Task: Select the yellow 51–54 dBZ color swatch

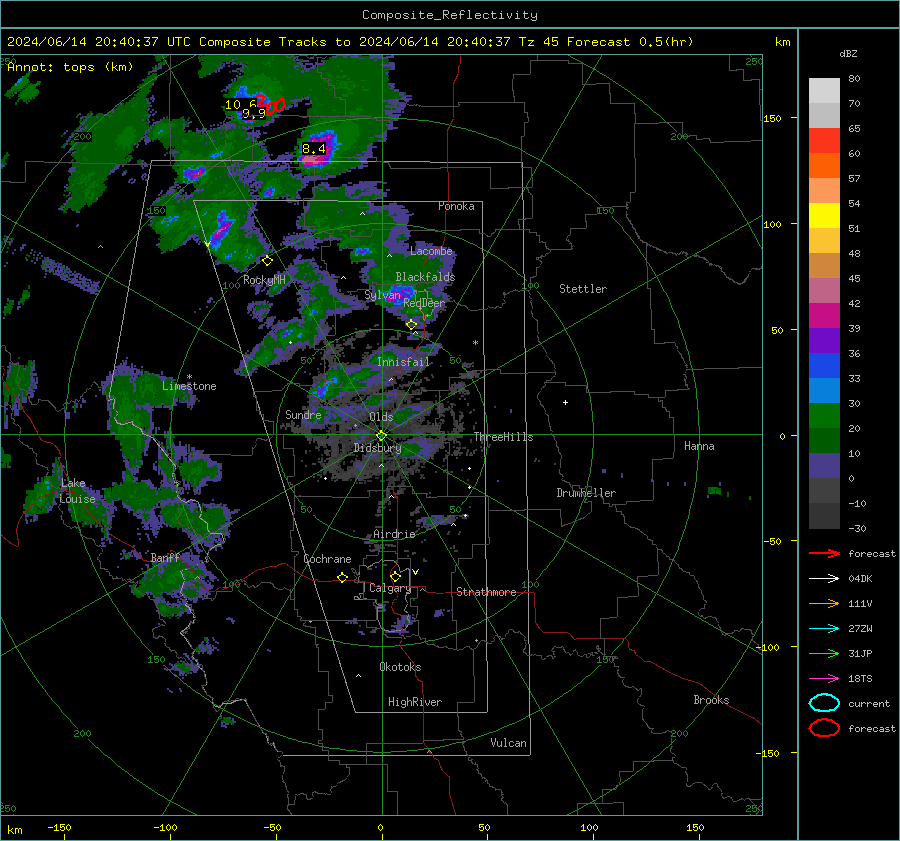Action: pyautogui.click(x=824, y=216)
